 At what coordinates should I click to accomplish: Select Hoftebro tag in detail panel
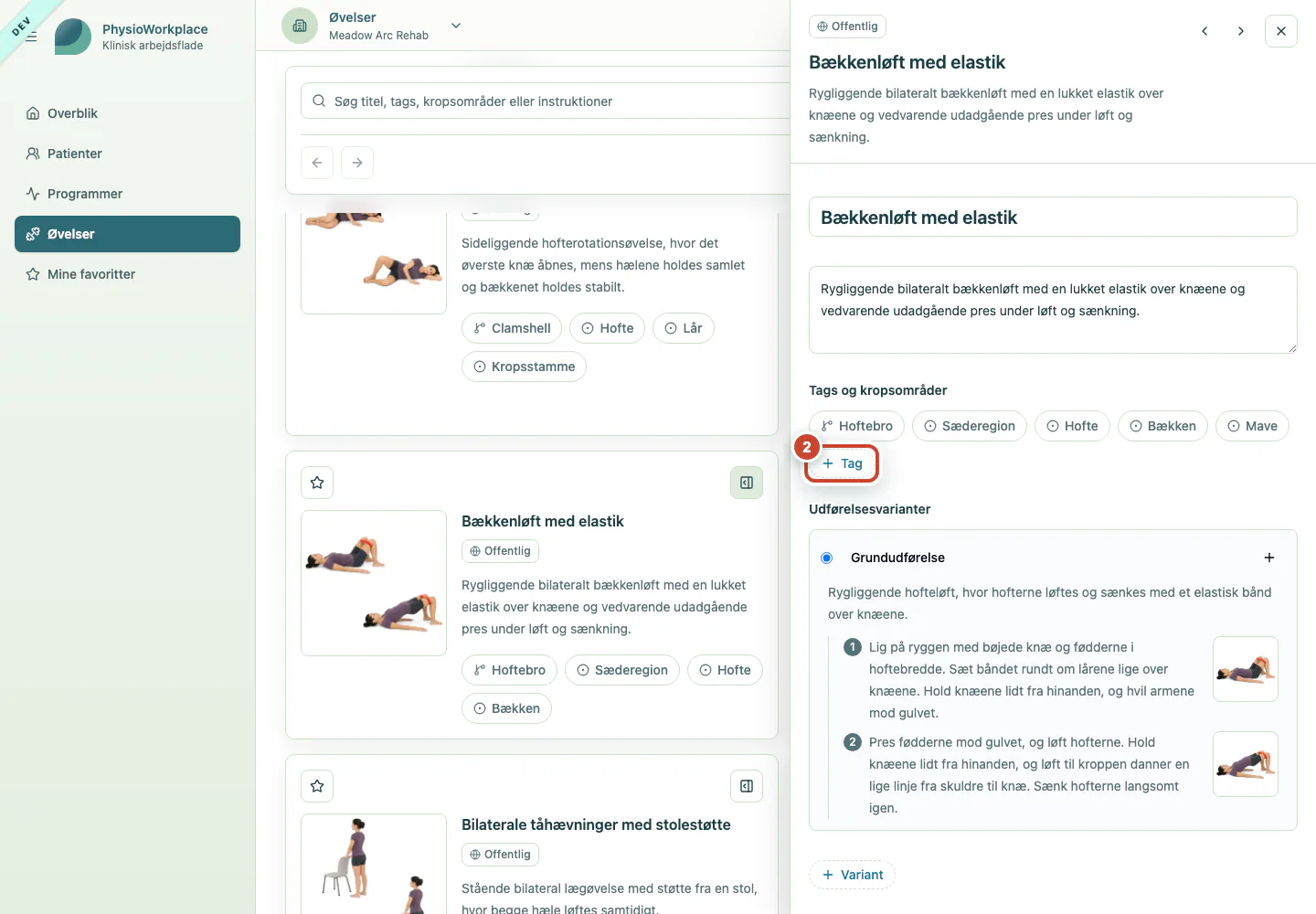tap(856, 426)
